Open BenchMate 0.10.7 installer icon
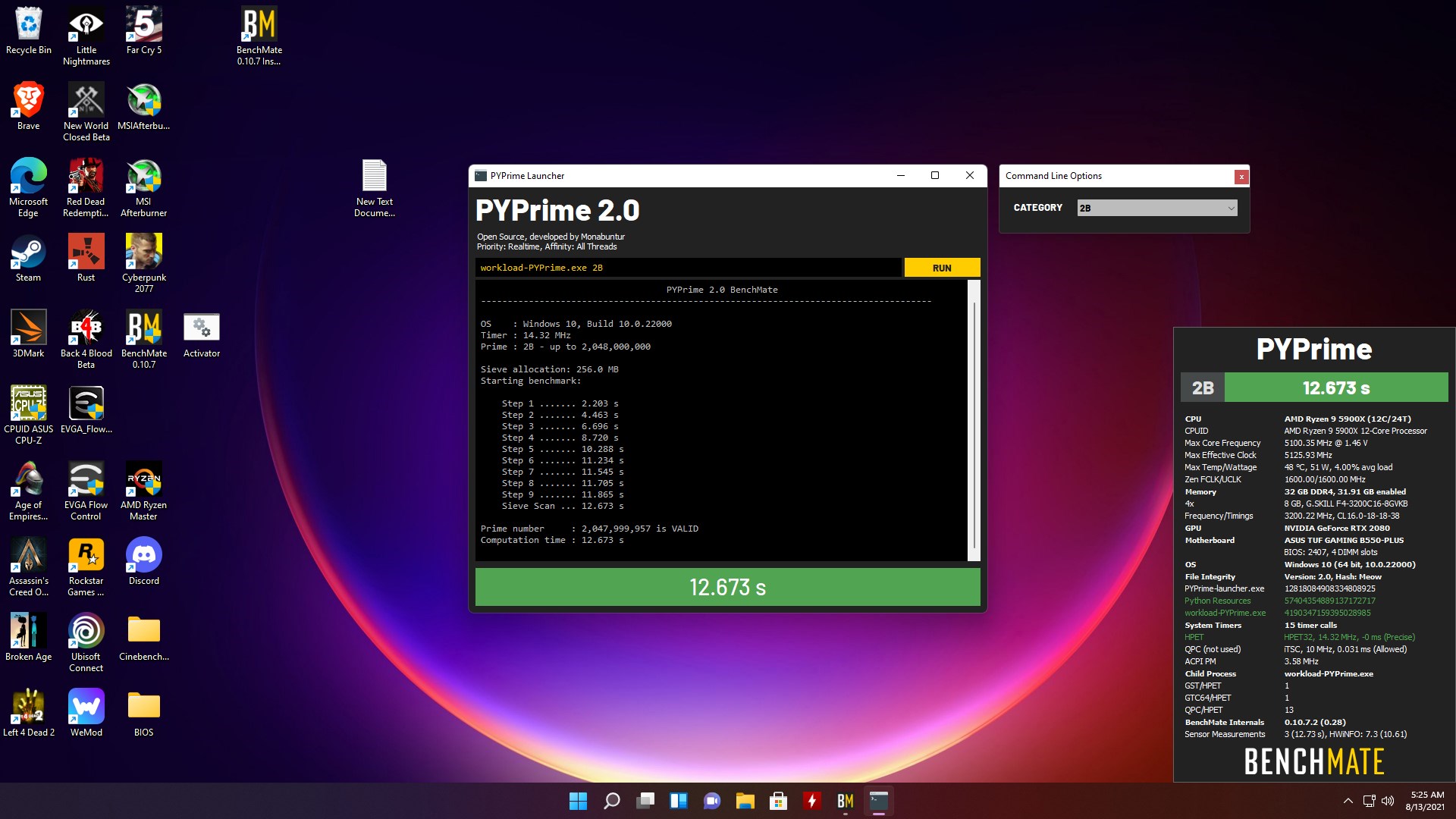Screen dimensions: 1456x819 (259, 36)
